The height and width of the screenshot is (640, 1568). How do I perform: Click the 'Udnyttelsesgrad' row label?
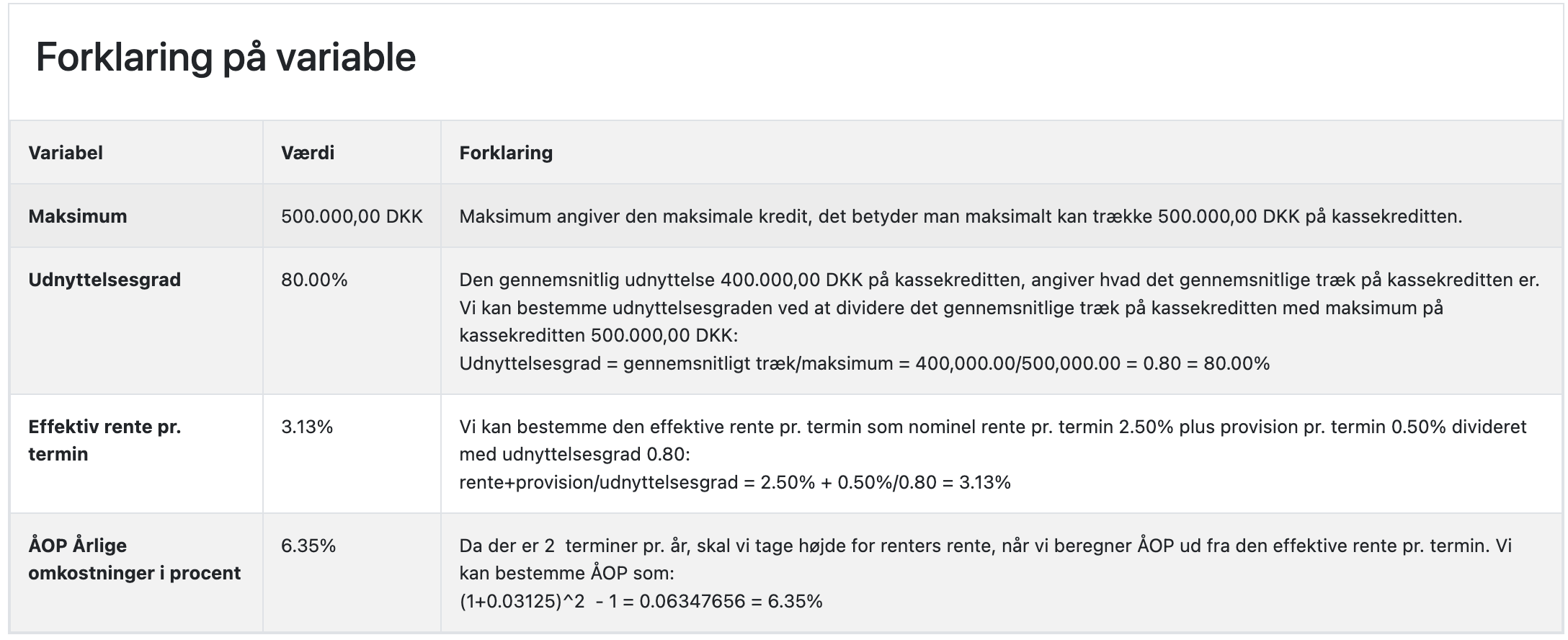[x=104, y=280]
